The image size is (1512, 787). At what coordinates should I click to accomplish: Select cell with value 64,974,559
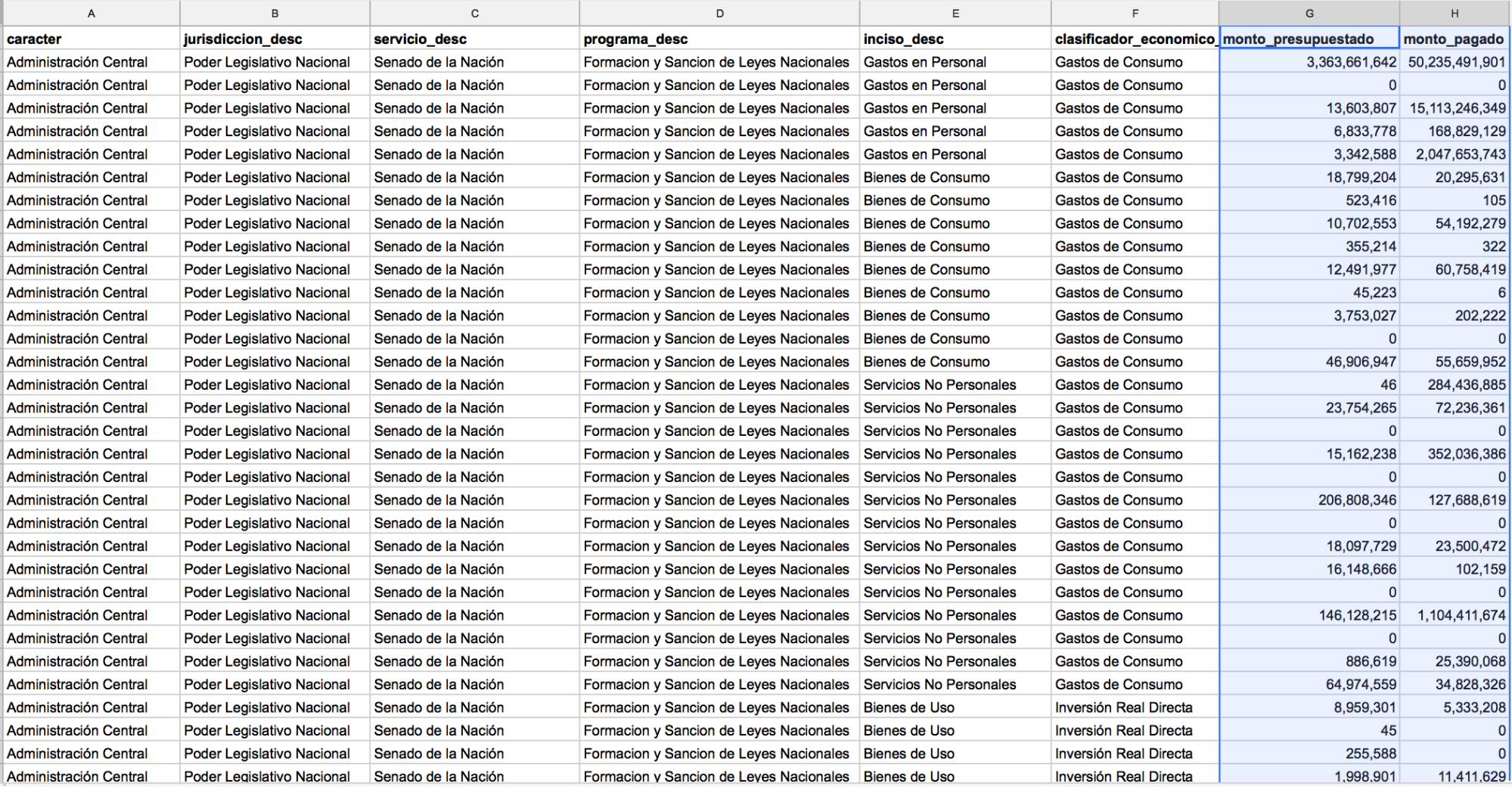tap(1309, 685)
